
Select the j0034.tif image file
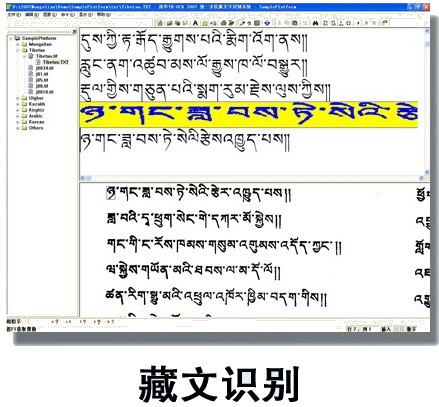tap(44, 68)
